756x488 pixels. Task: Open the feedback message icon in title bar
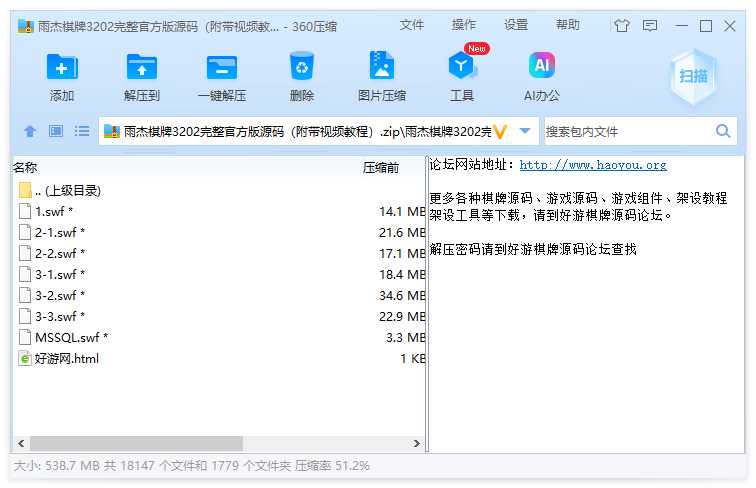pyautogui.click(x=650, y=26)
